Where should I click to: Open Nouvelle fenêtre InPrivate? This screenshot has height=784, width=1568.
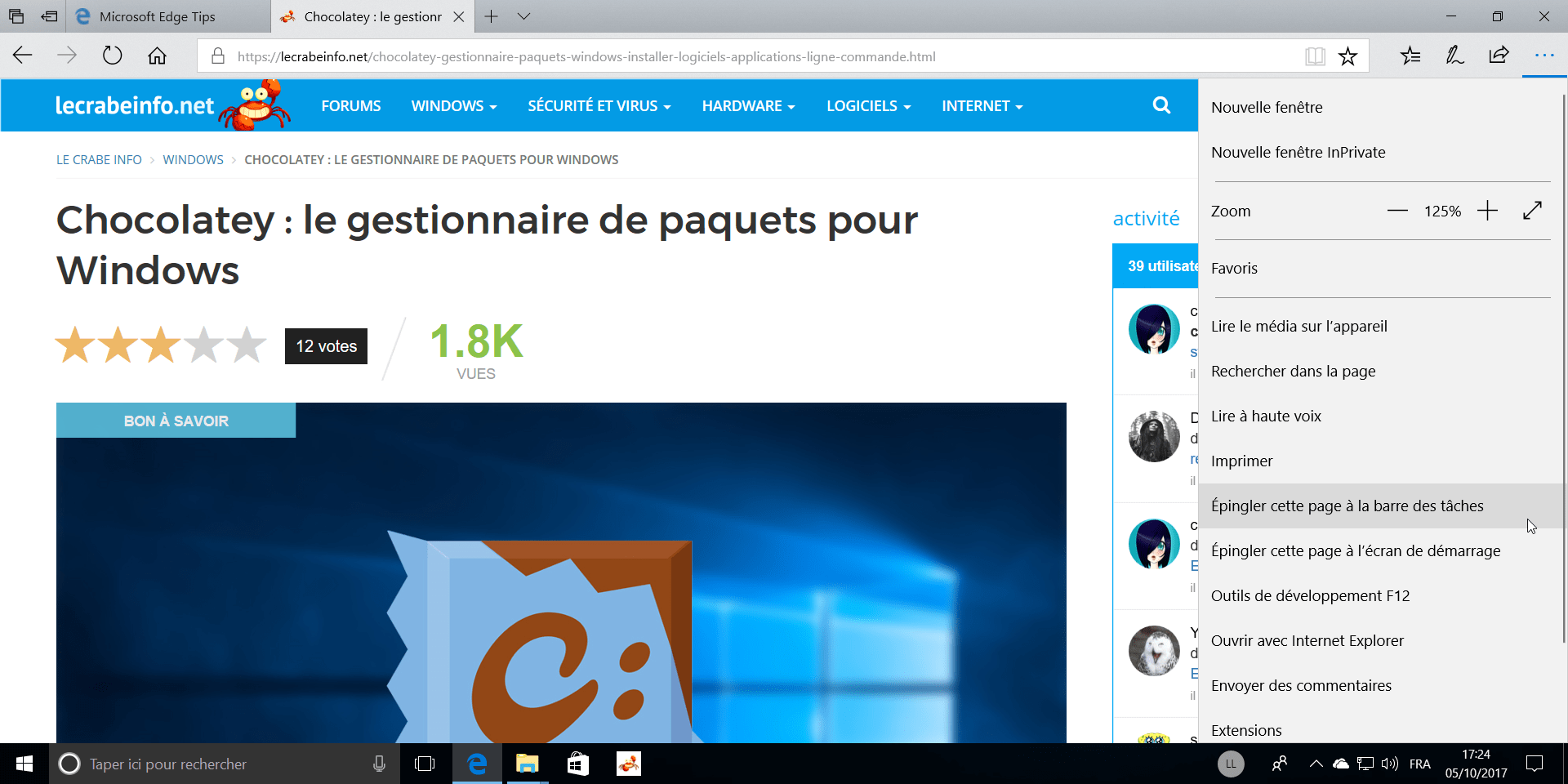pos(1381,152)
